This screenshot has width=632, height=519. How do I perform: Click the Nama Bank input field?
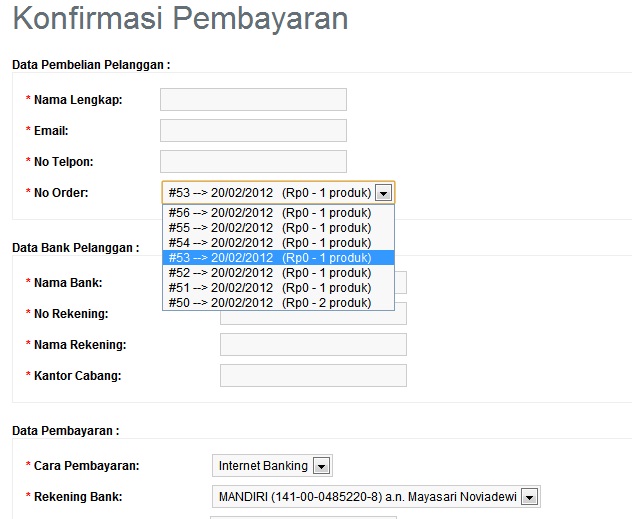click(x=400, y=282)
